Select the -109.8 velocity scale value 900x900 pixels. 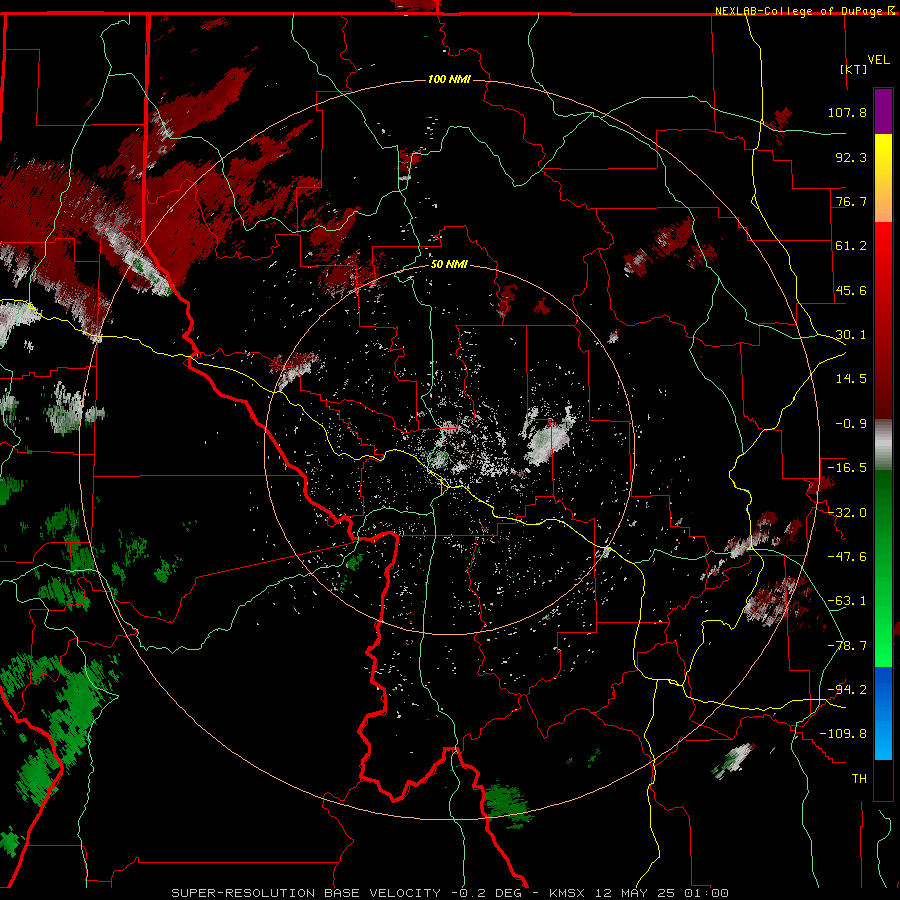pos(843,734)
